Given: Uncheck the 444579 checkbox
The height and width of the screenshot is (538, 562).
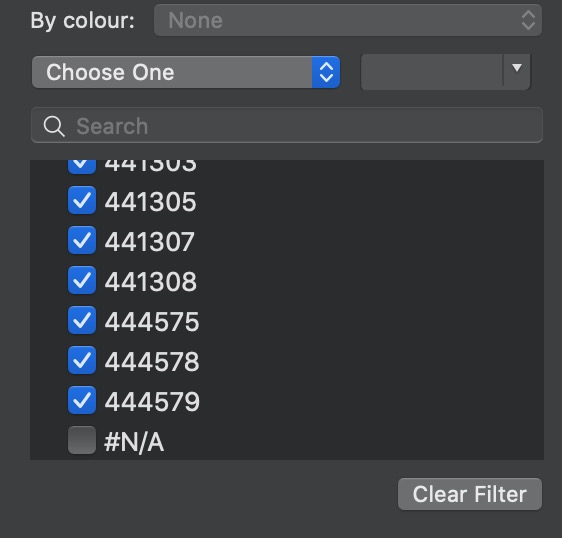Looking at the screenshot, I should (82, 400).
